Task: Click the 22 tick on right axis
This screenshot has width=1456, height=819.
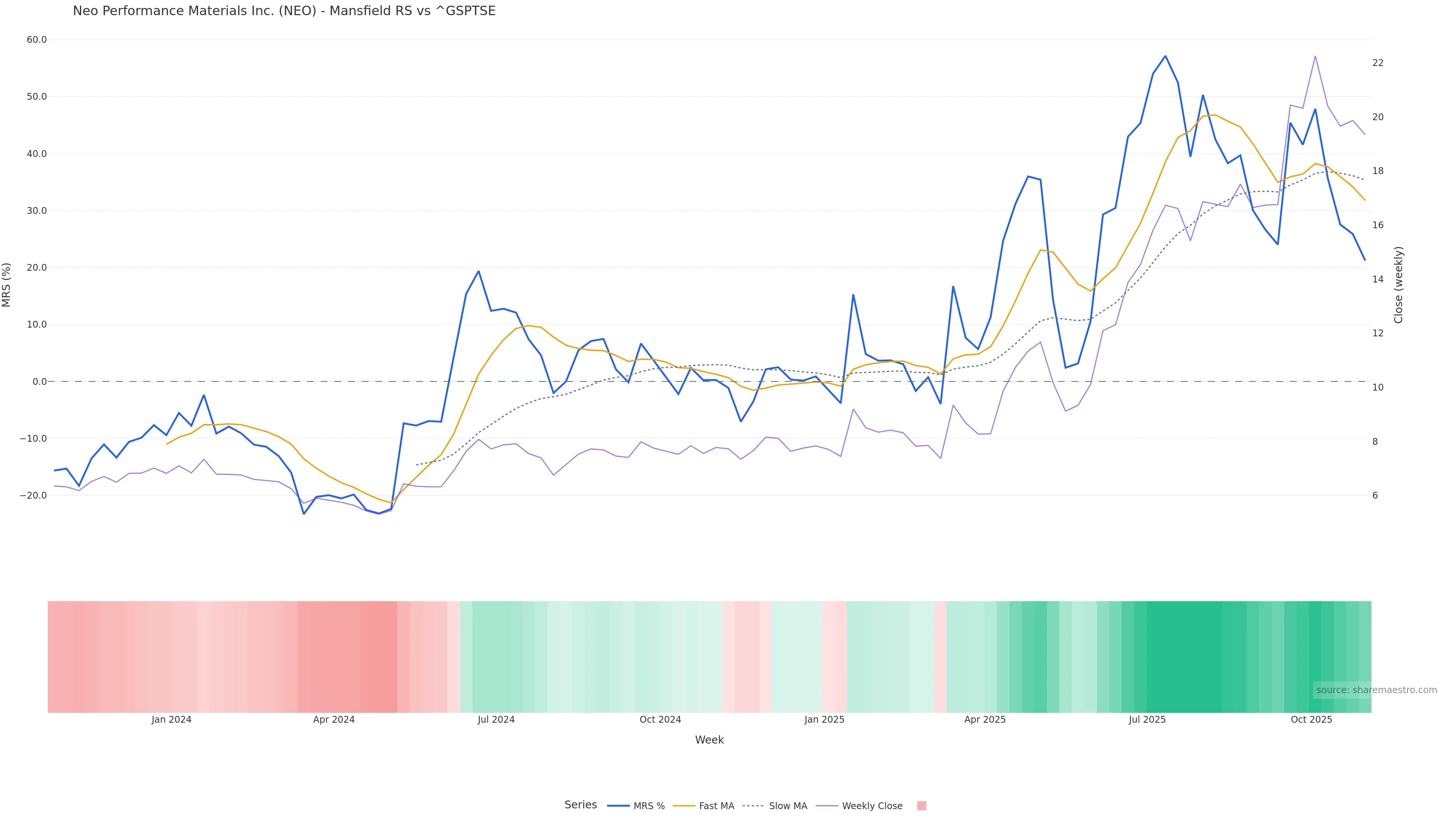Action: click(x=1378, y=63)
